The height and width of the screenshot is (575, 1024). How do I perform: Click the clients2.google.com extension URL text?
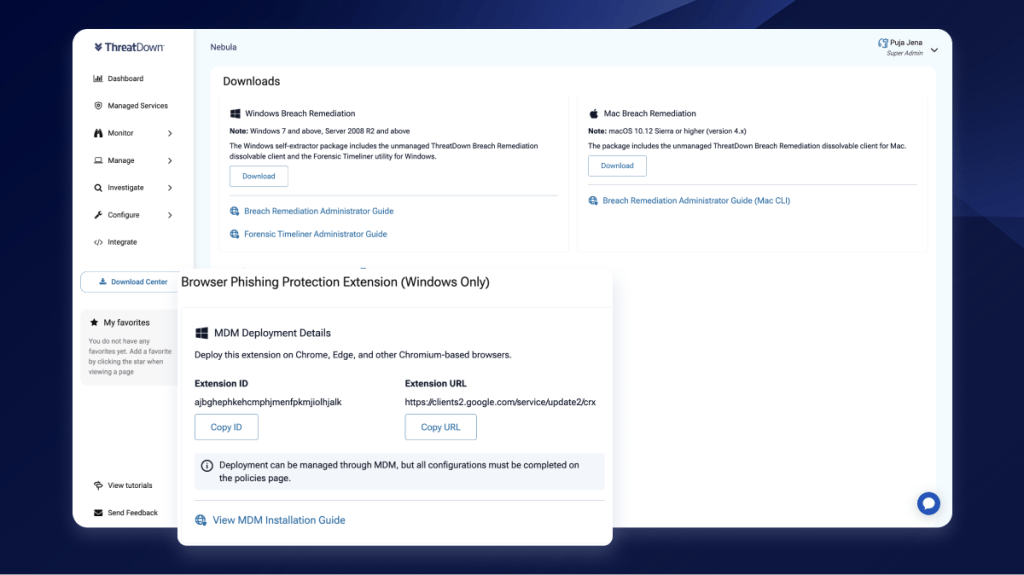[500, 402]
